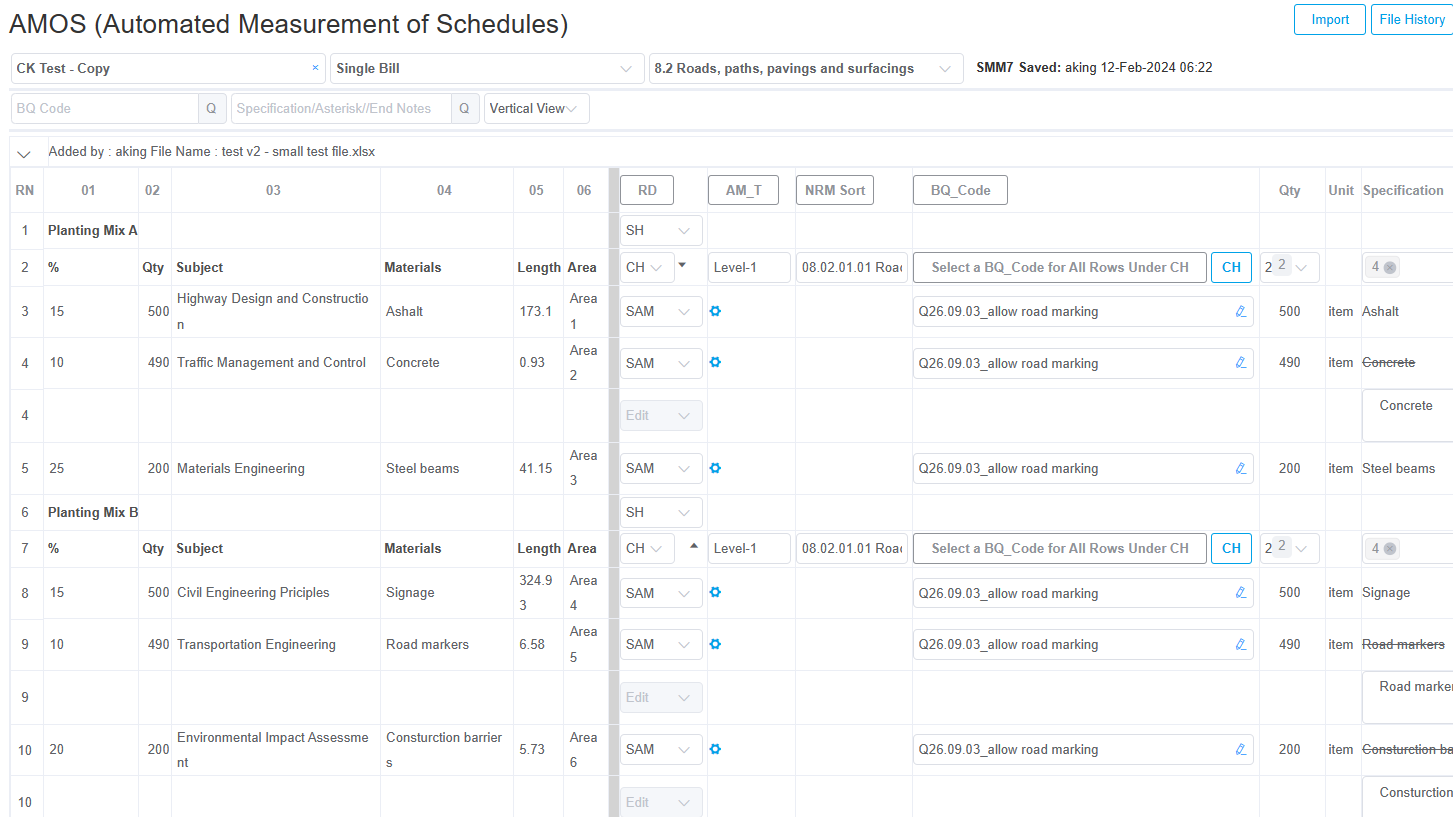Click the gear icon in the Steel beams row
This screenshot has width=1453, height=817.
click(715, 468)
